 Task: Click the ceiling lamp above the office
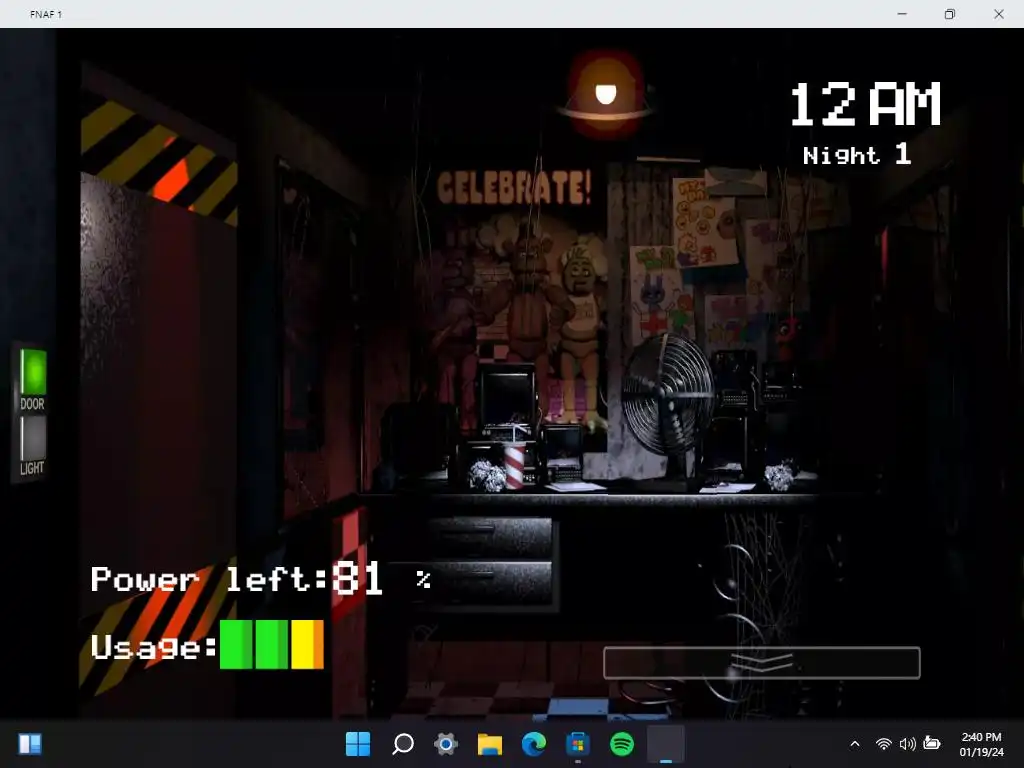pos(605,95)
